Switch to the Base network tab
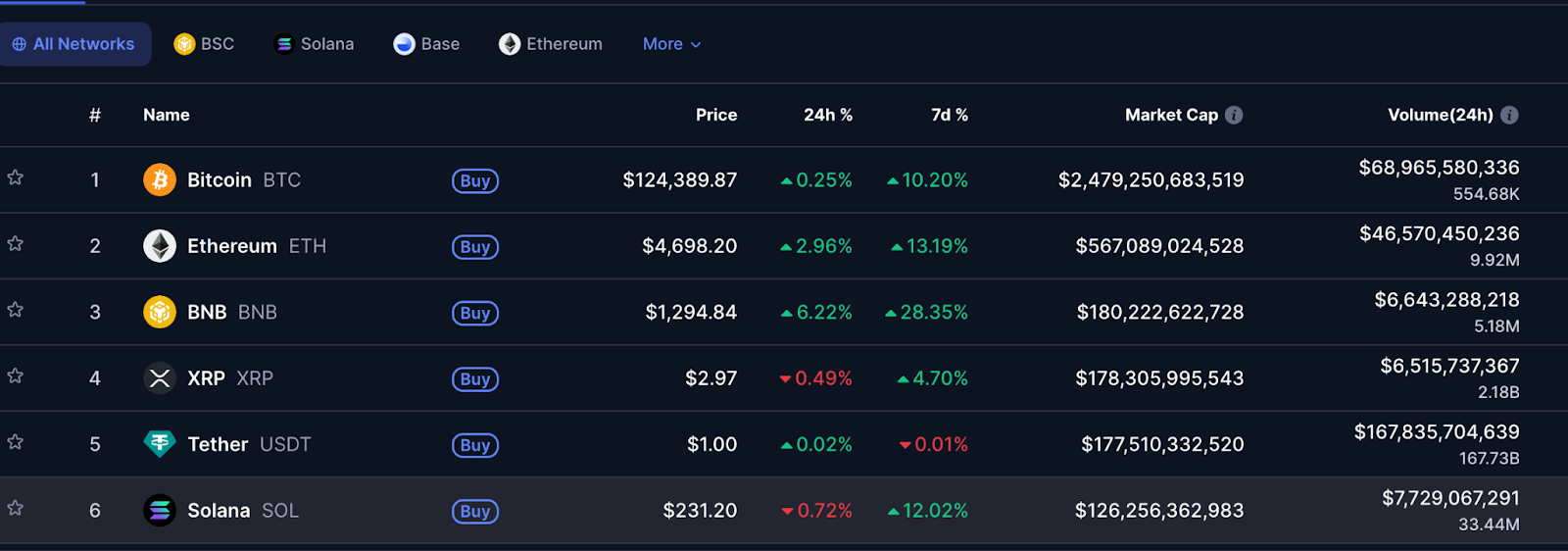The width and height of the screenshot is (1568, 551). (x=426, y=44)
